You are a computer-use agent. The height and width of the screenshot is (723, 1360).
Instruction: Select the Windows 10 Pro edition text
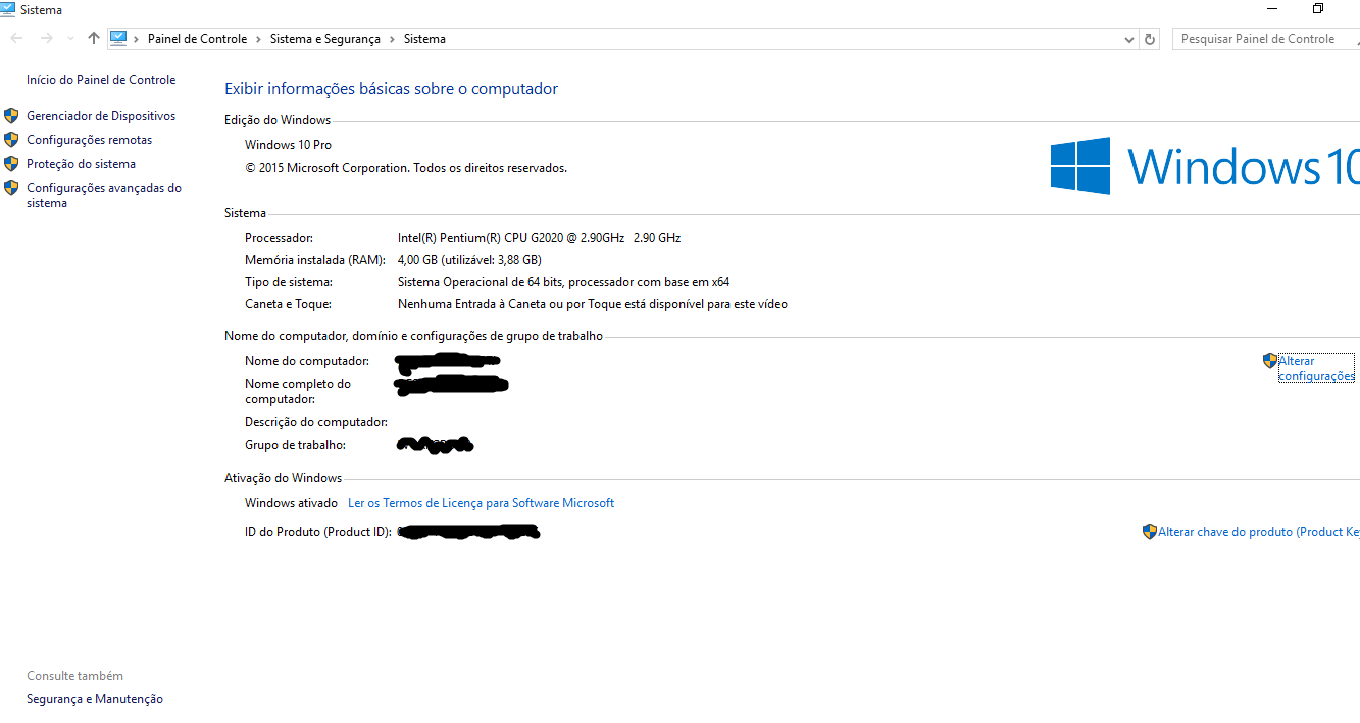pyautogui.click(x=288, y=145)
